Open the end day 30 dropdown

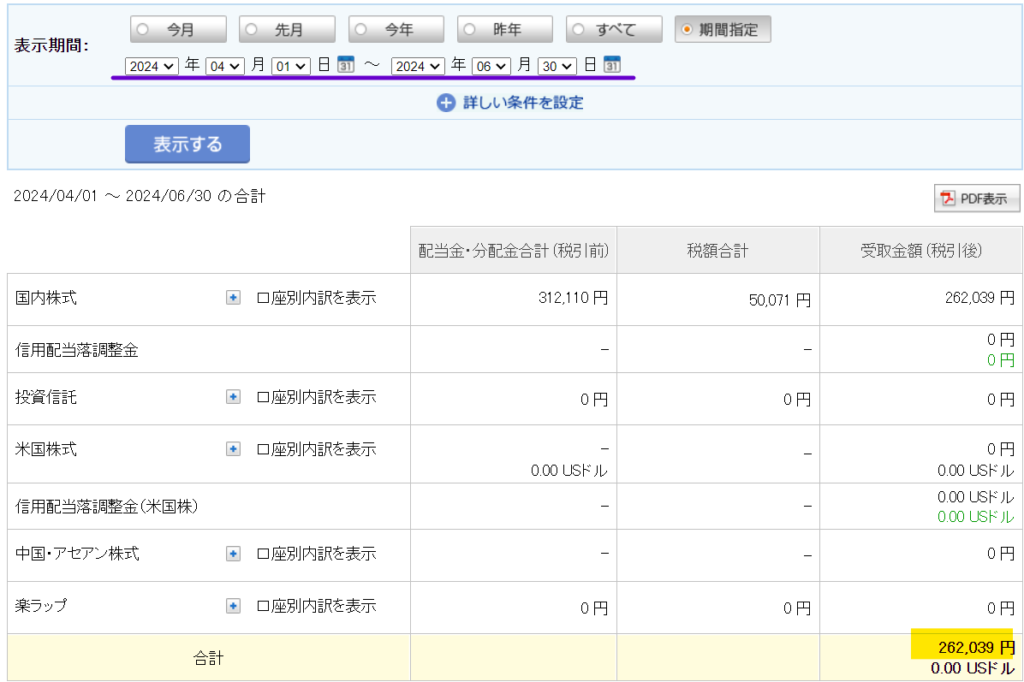557,66
